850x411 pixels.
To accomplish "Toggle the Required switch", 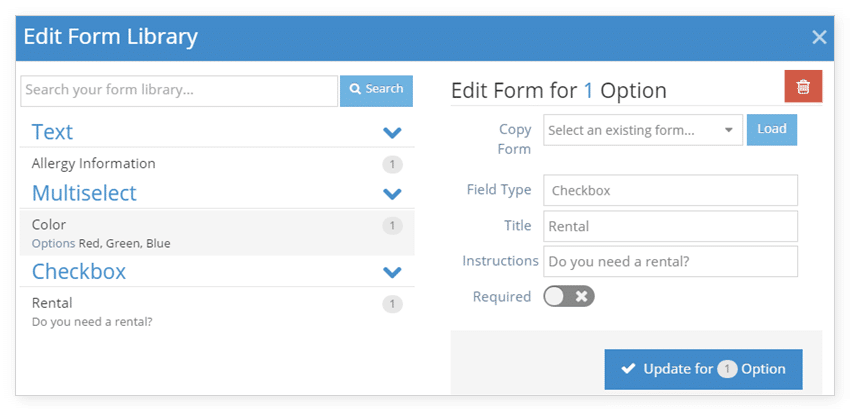I will point(569,297).
